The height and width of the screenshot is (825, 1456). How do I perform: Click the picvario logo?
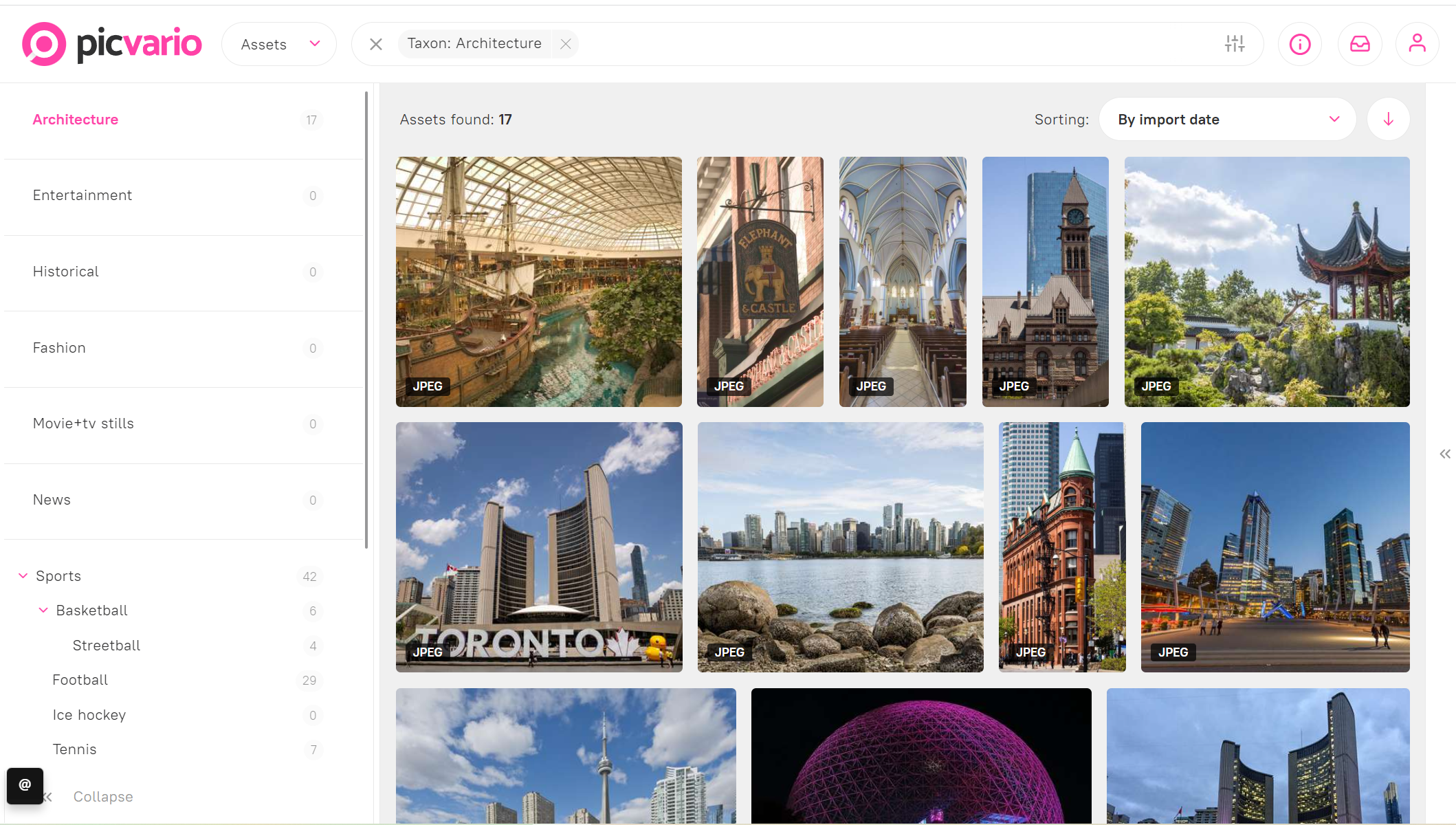112,44
